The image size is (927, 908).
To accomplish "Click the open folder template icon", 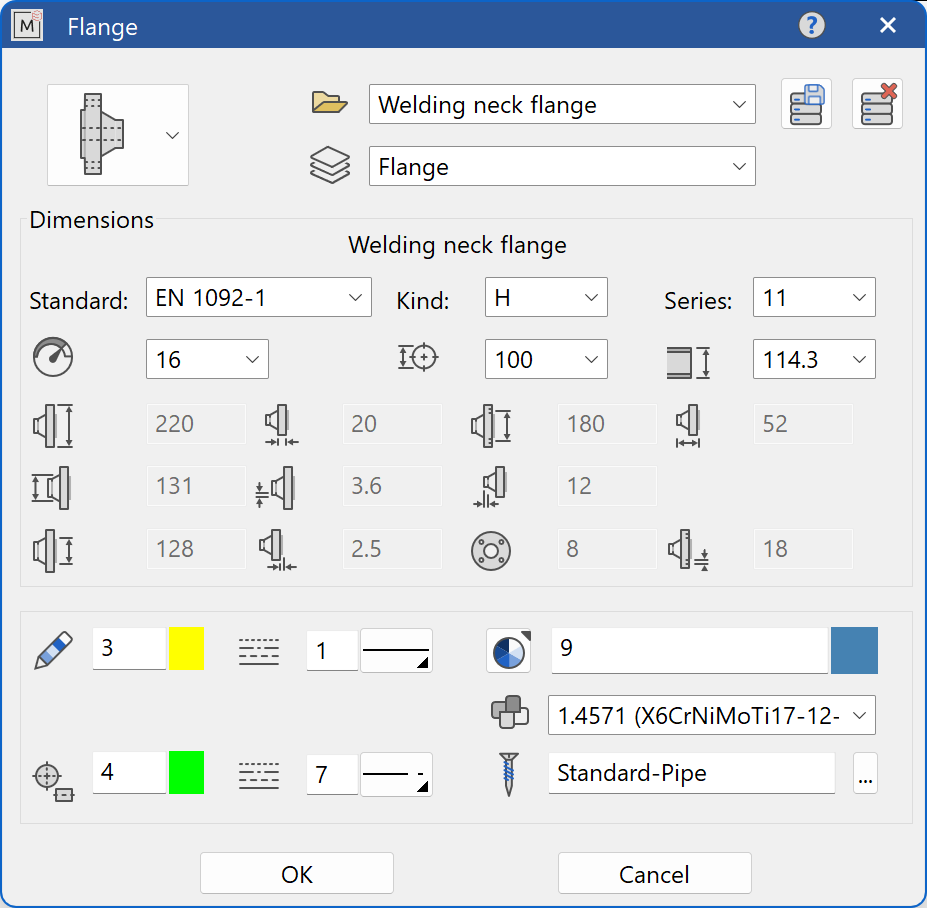I will tap(329, 103).
